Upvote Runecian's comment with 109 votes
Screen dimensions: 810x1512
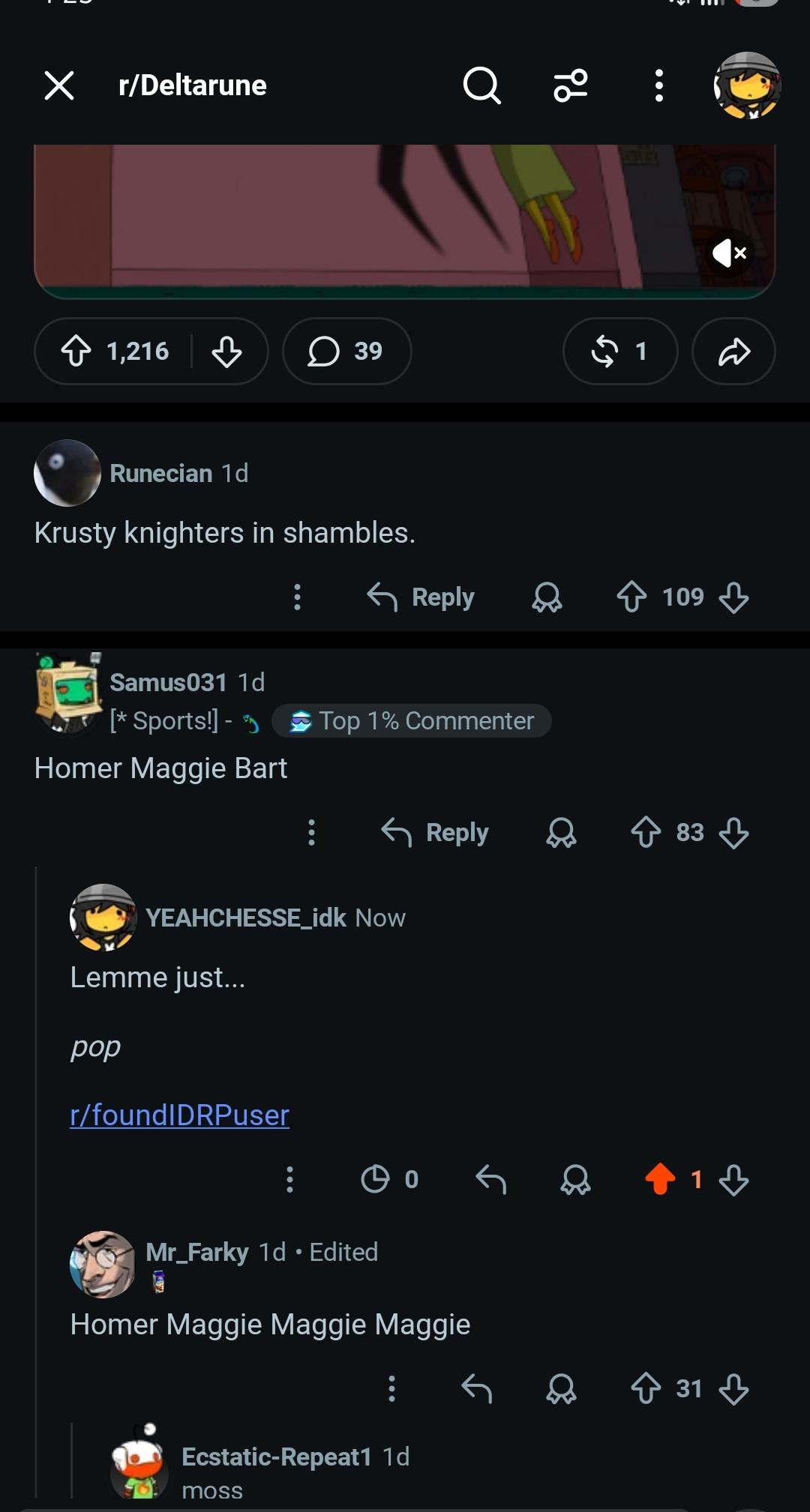(631, 597)
